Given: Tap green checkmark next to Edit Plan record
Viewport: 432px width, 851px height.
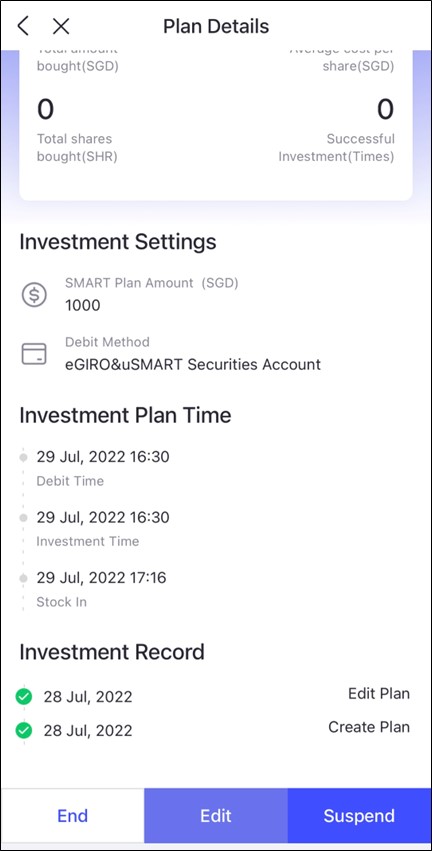Looking at the screenshot, I should click(23, 696).
